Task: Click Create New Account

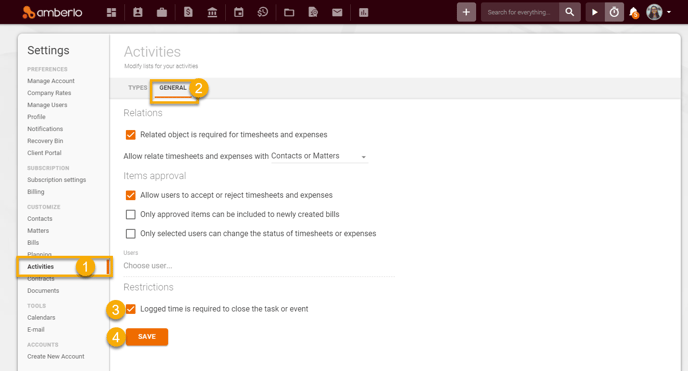Action: (x=56, y=357)
